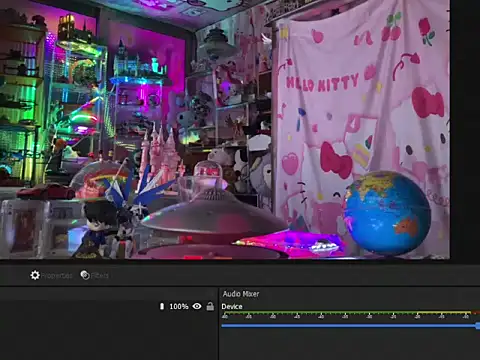Click the green Device audio level meter
480x360 pixels.
[x=319, y=312]
